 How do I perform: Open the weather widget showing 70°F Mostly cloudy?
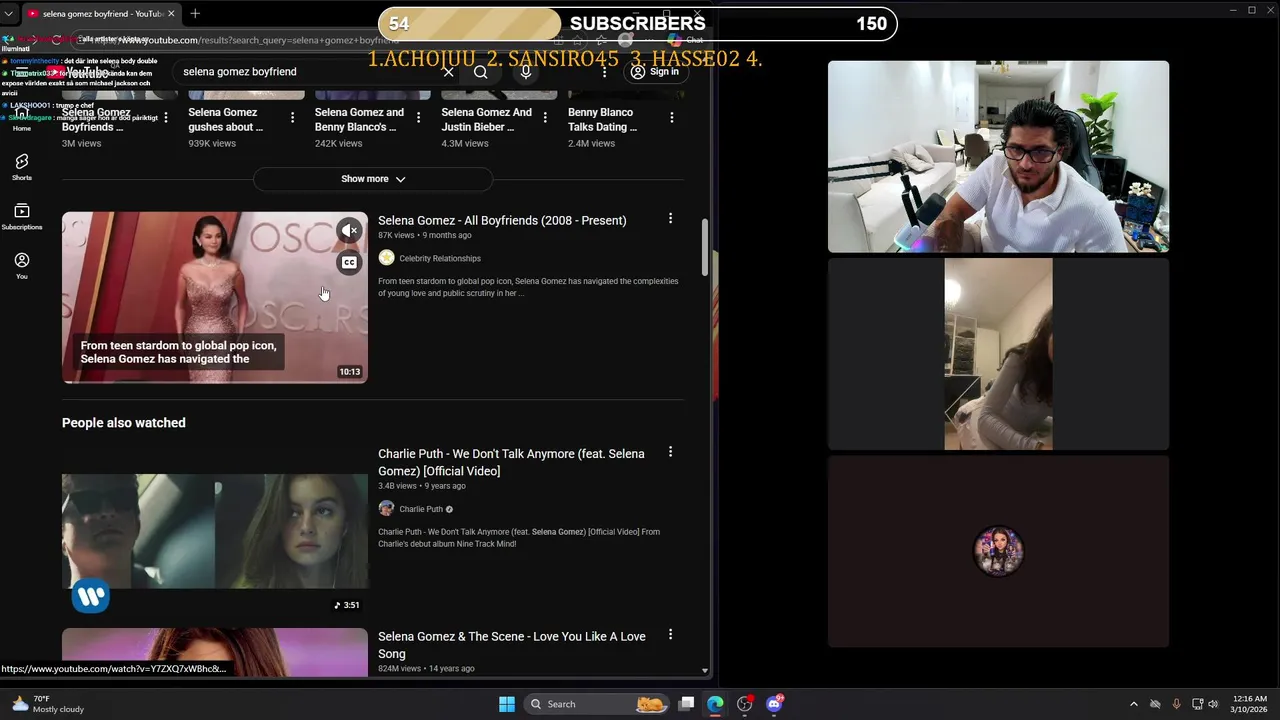point(48,704)
